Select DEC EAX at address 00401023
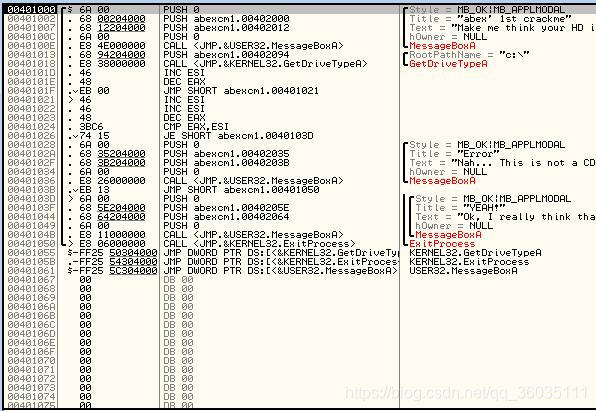The width and height of the screenshot is (596, 411). 184,117
